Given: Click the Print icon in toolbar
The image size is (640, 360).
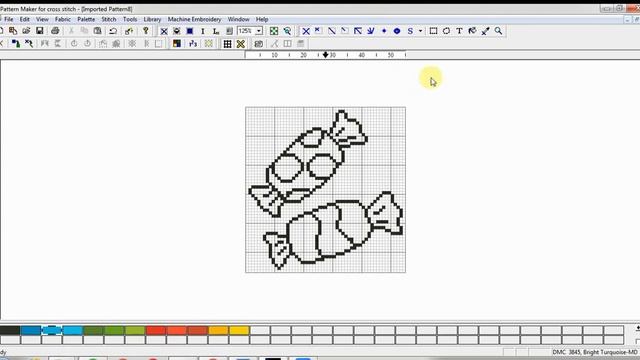Looking at the screenshot, I should click(55, 31).
